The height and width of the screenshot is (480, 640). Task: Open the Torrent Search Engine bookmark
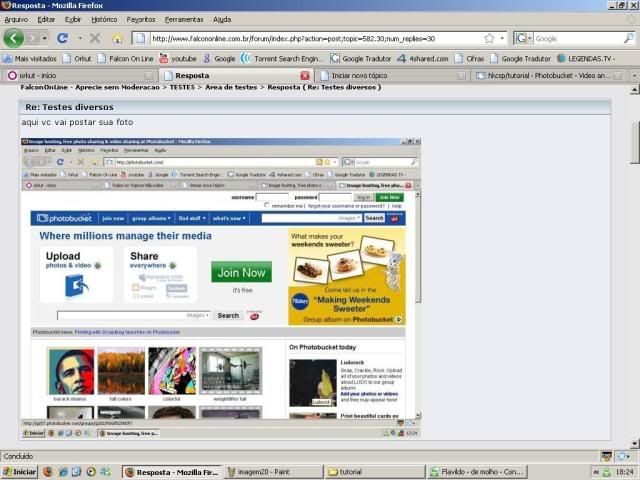coord(282,58)
